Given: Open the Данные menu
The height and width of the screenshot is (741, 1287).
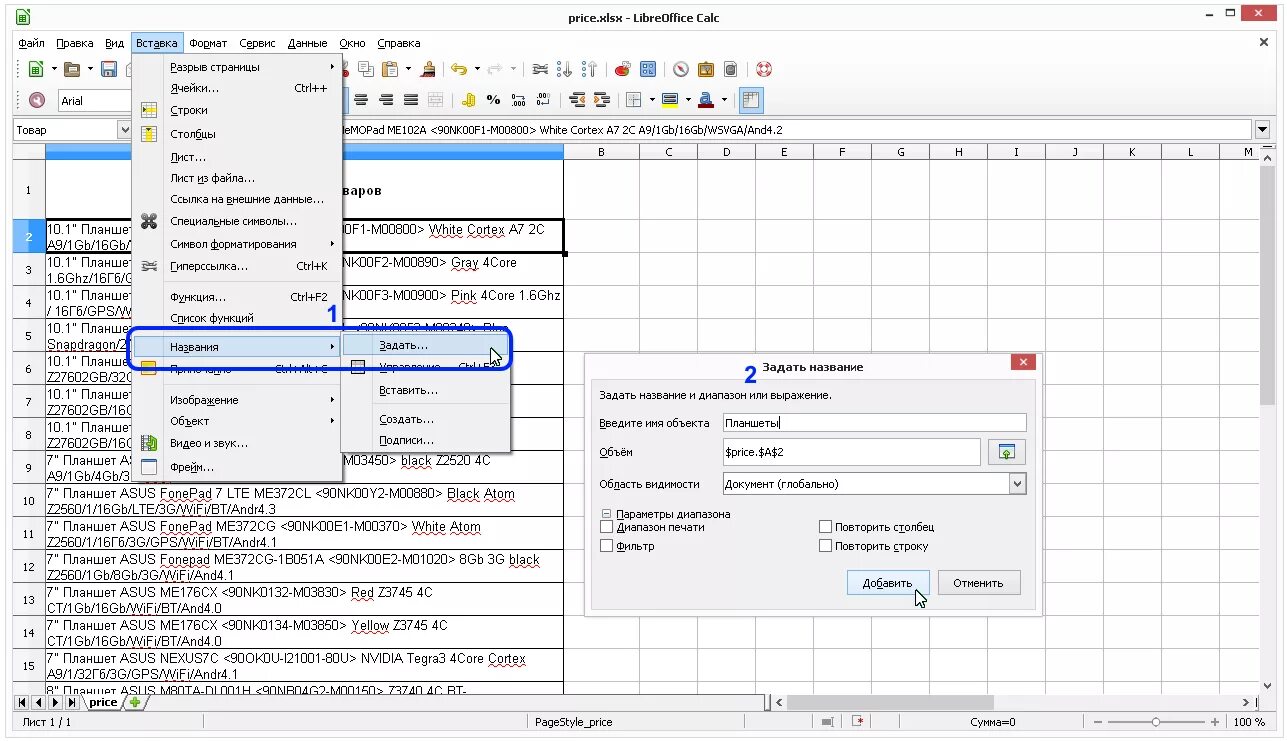Looking at the screenshot, I should (x=307, y=43).
